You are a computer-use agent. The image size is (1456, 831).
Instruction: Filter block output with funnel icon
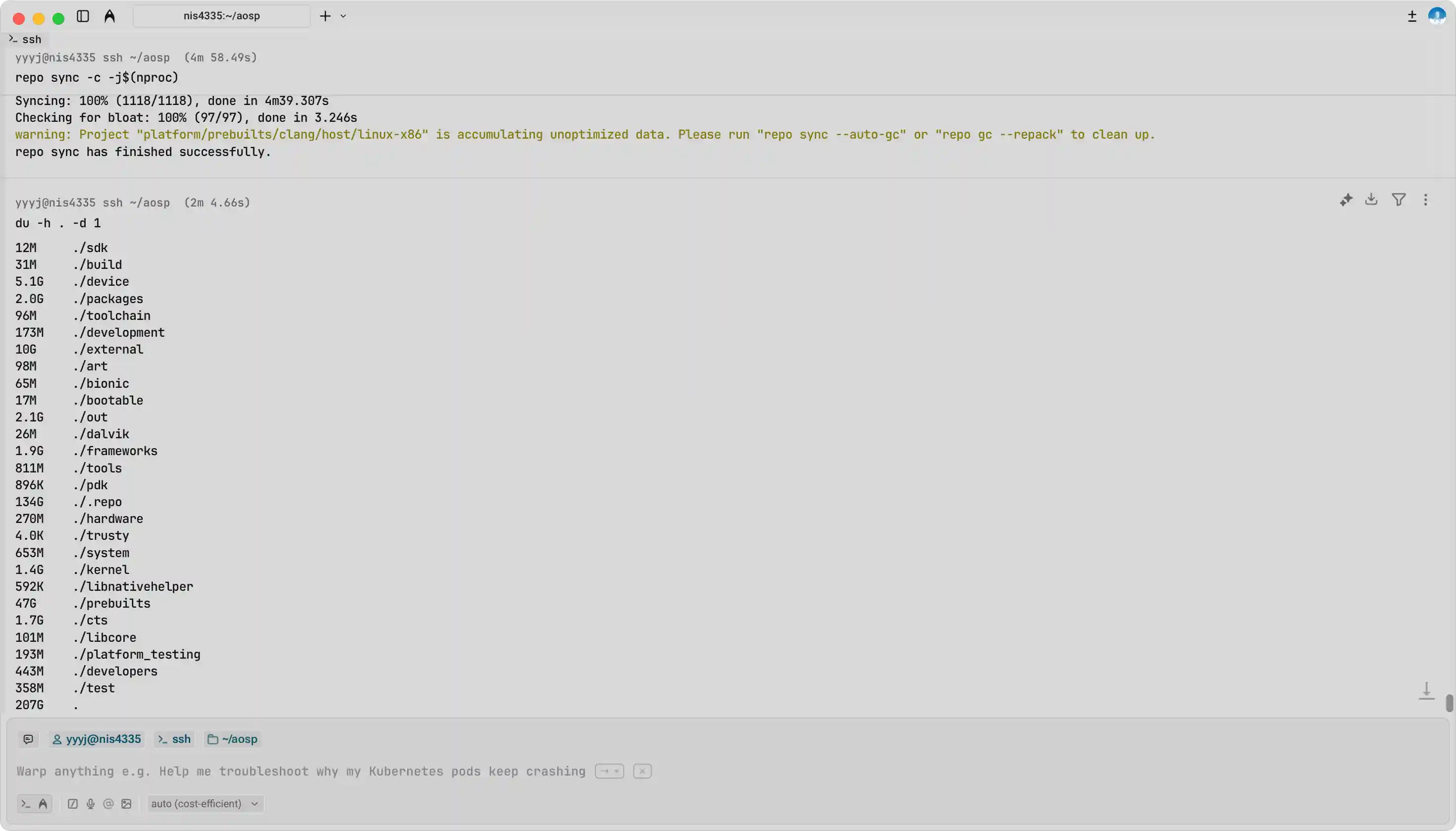(1399, 199)
